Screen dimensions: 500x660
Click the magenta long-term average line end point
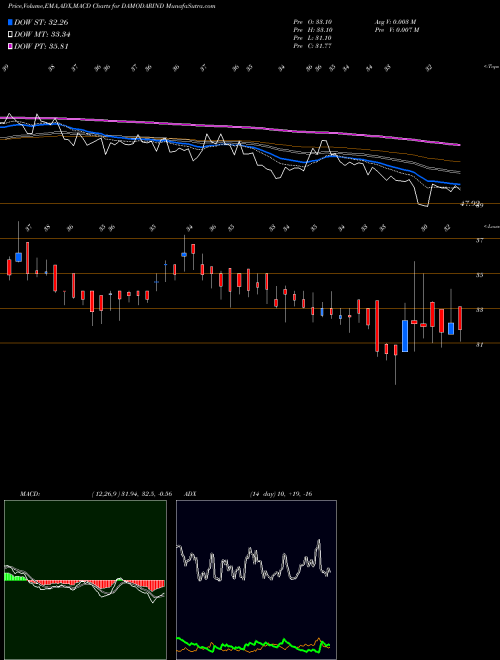tap(459, 145)
